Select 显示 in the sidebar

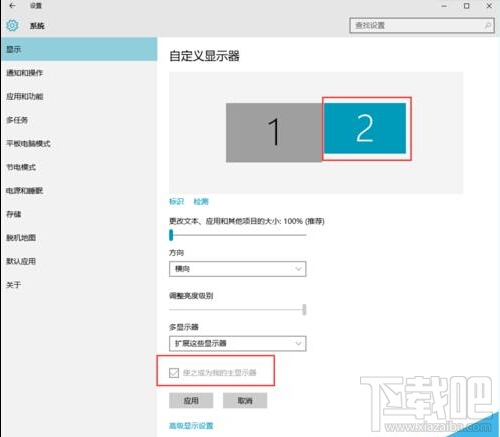(x=79, y=49)
